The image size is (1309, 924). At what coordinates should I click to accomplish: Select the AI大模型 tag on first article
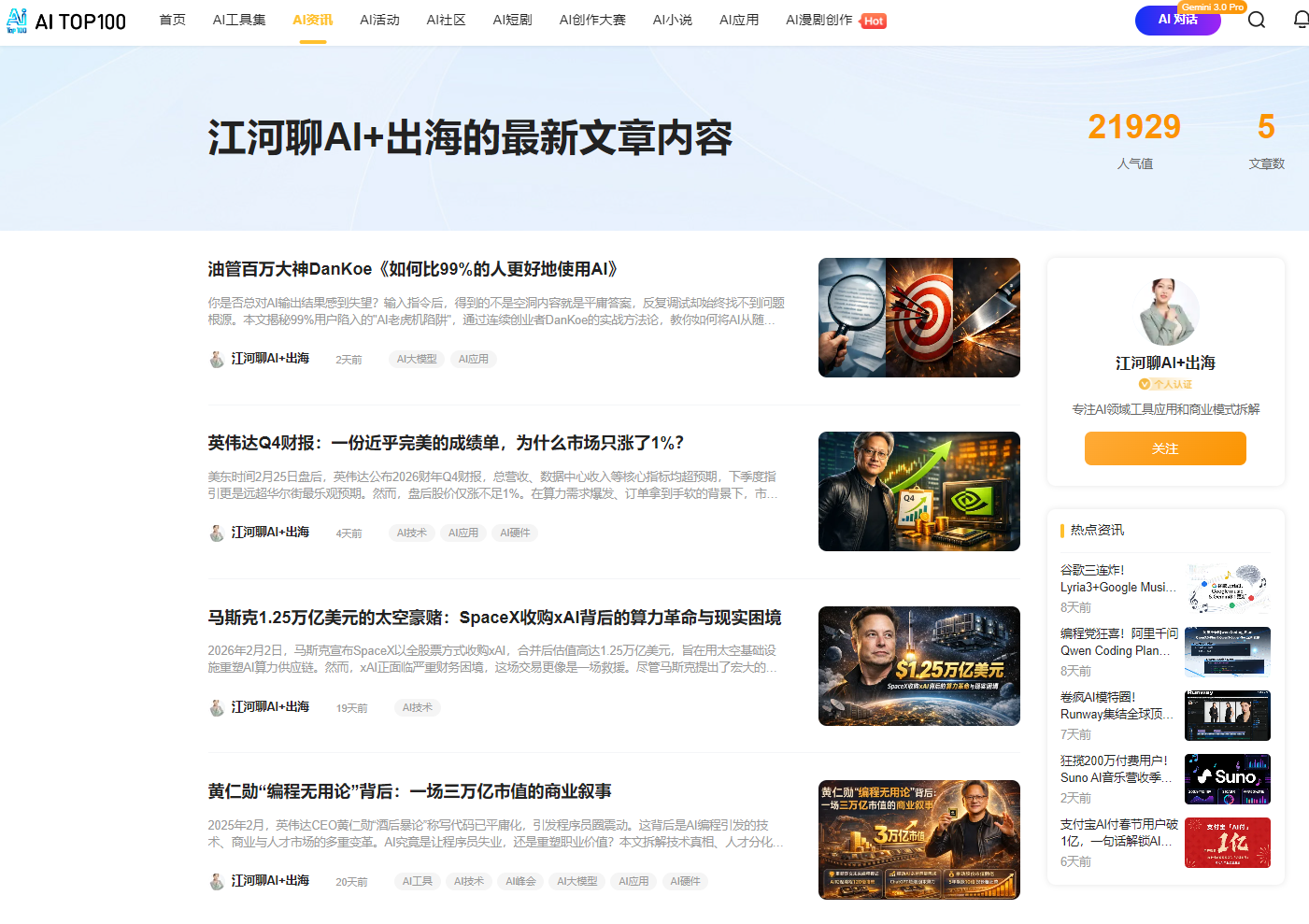[417, 360]
